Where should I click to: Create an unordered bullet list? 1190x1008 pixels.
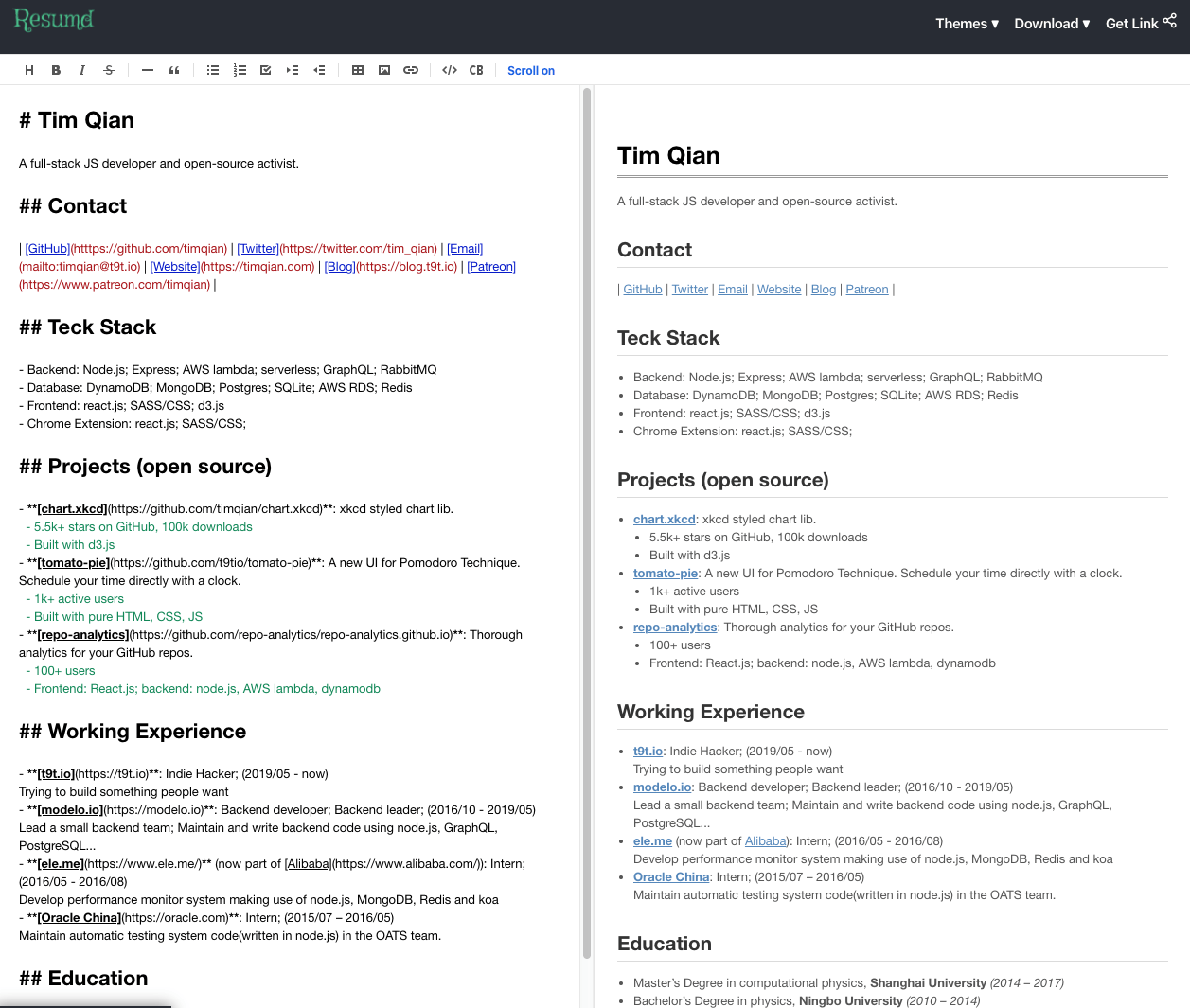pos(213,70)
